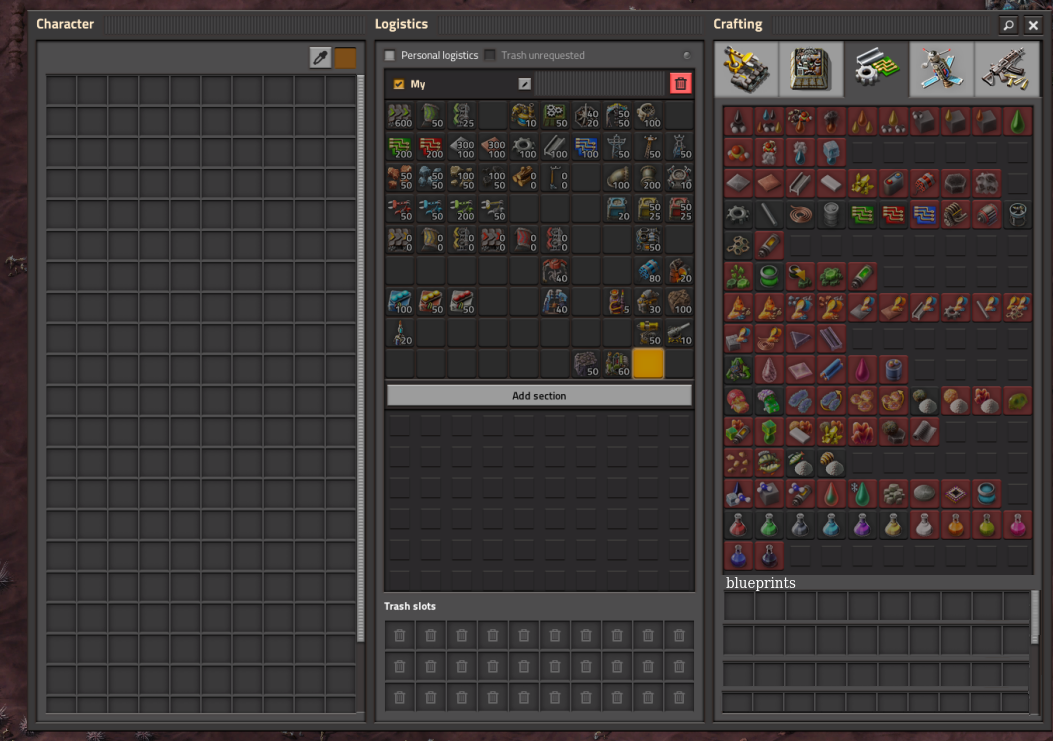The width and height of the screenshot is (1053, 741).
Task: Open the Production crafting category tab
Action: (811, 69)
